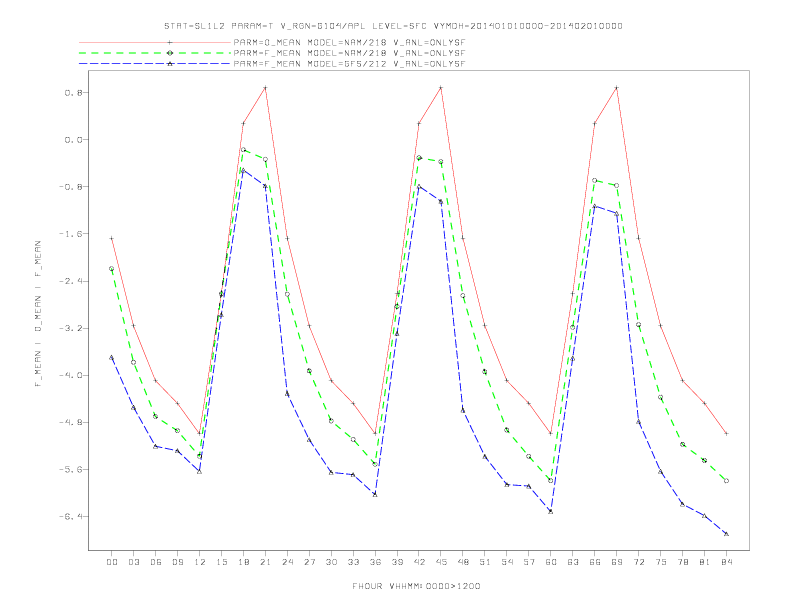Click the x-axis tick label 81
The width and height of the screenshot is (792, 612).
click(x=705, y=562)
